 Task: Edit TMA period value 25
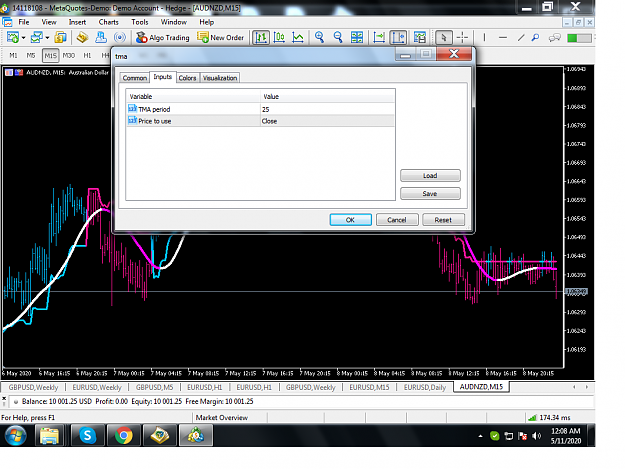point(327,109)
